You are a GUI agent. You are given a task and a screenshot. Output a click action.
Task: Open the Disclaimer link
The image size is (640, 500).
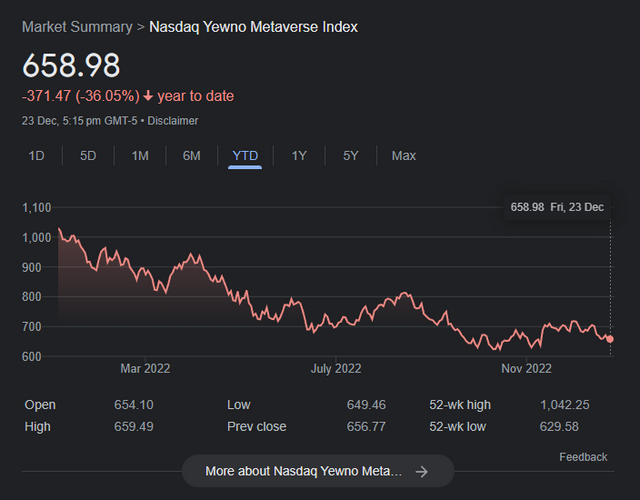173,121
